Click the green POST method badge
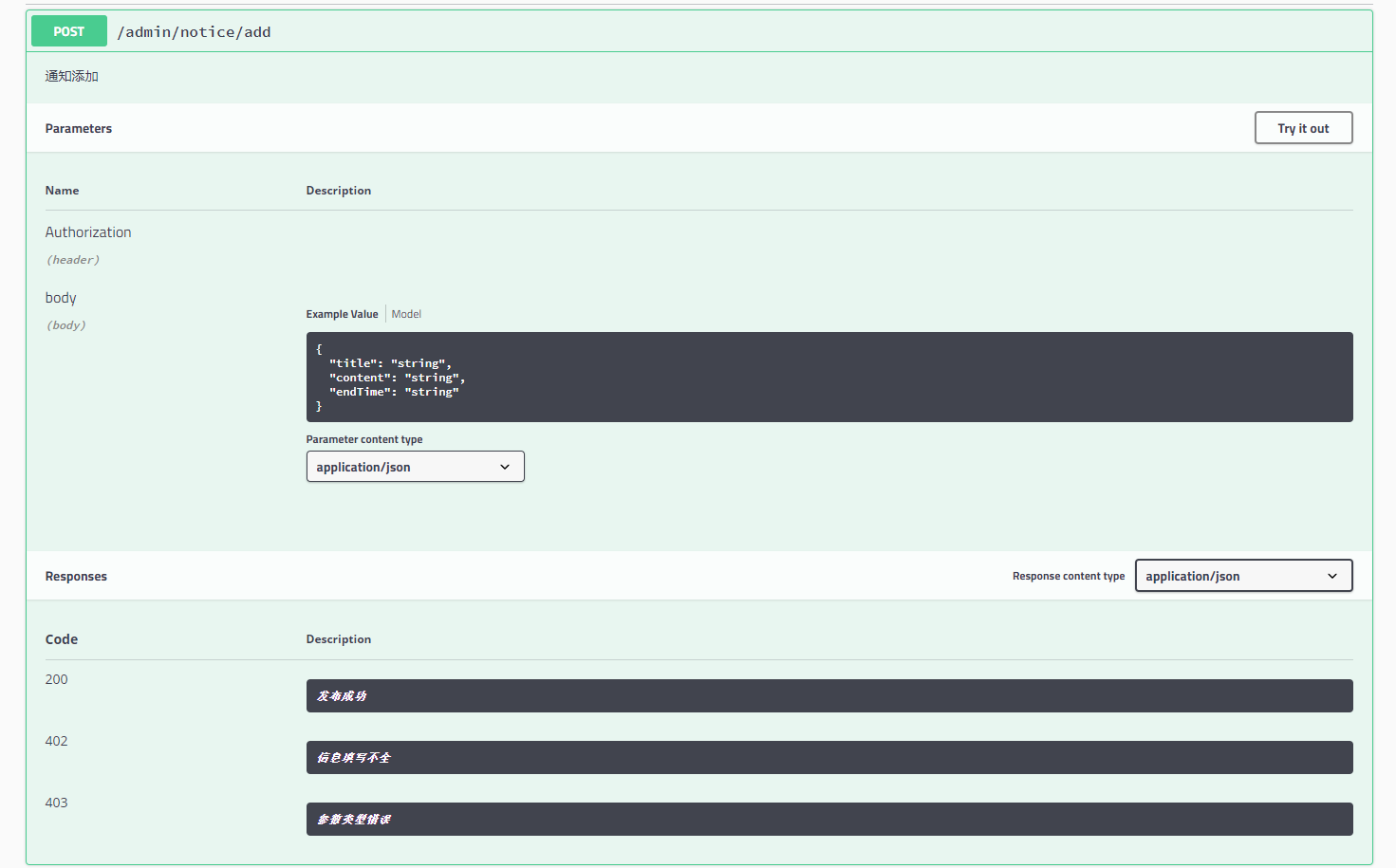This screenshot has height=868, width=1396. [67, 30]
